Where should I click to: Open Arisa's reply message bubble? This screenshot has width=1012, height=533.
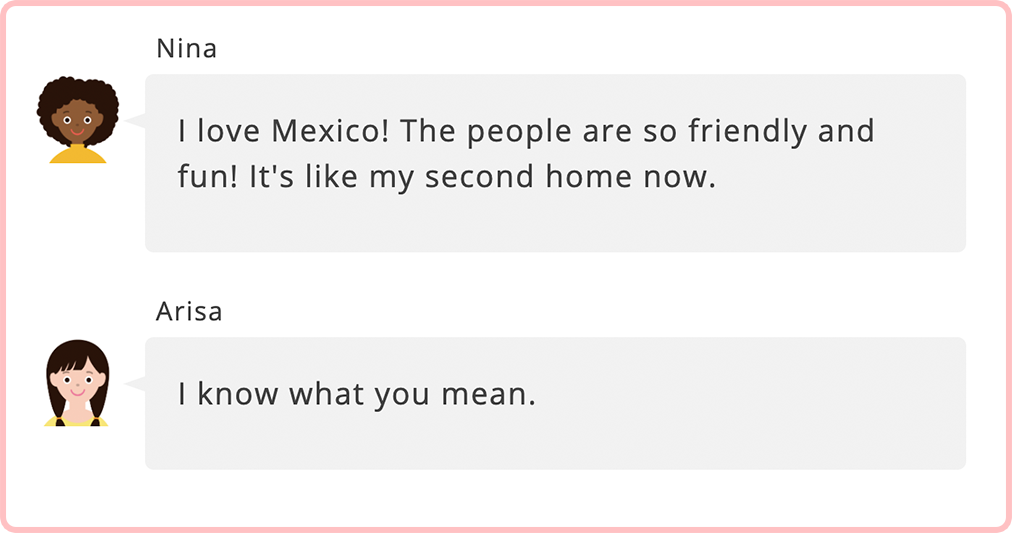click(555, 403)
